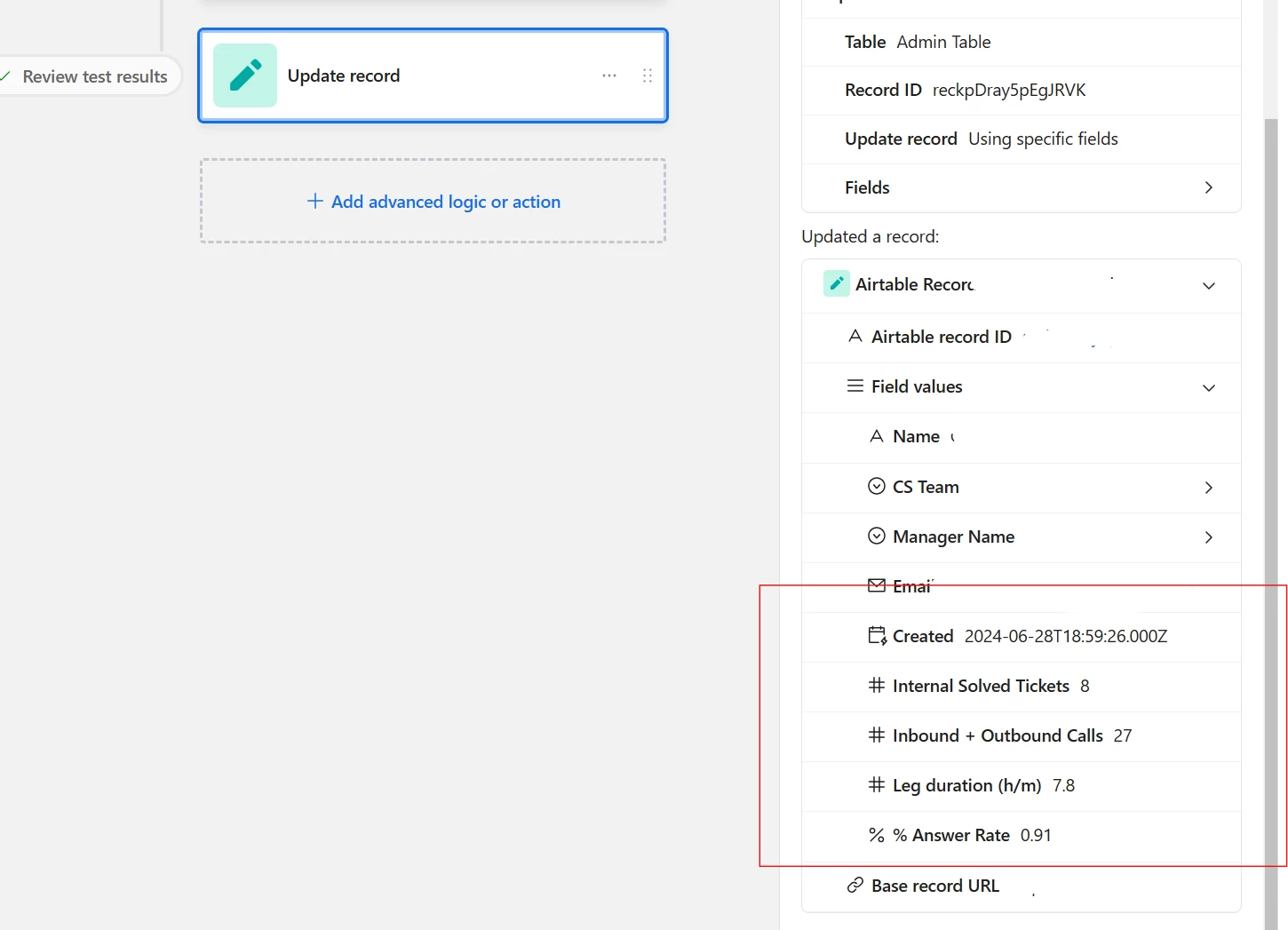Click the percent icon beside % Answer Rate
This screenshot has width=1288, height=930.
tap(877, 835)
